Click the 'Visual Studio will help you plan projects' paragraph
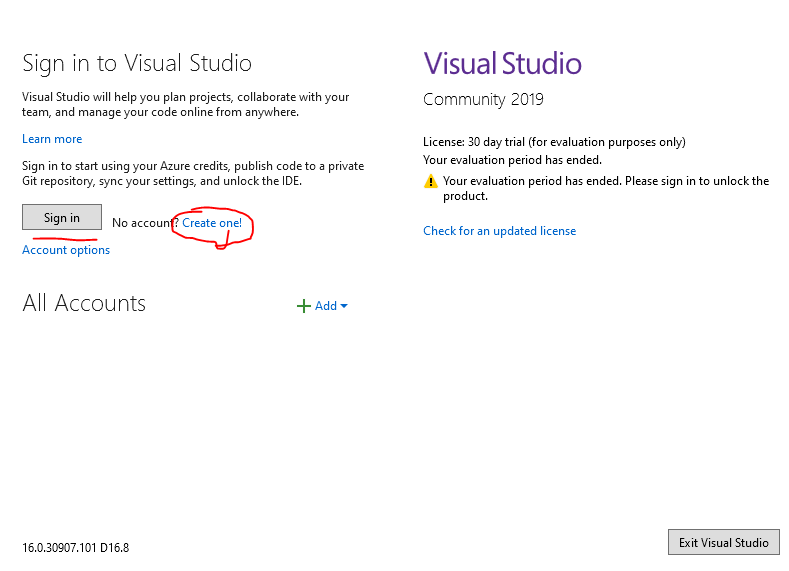The image size is (789, 571). pos(185,105)
